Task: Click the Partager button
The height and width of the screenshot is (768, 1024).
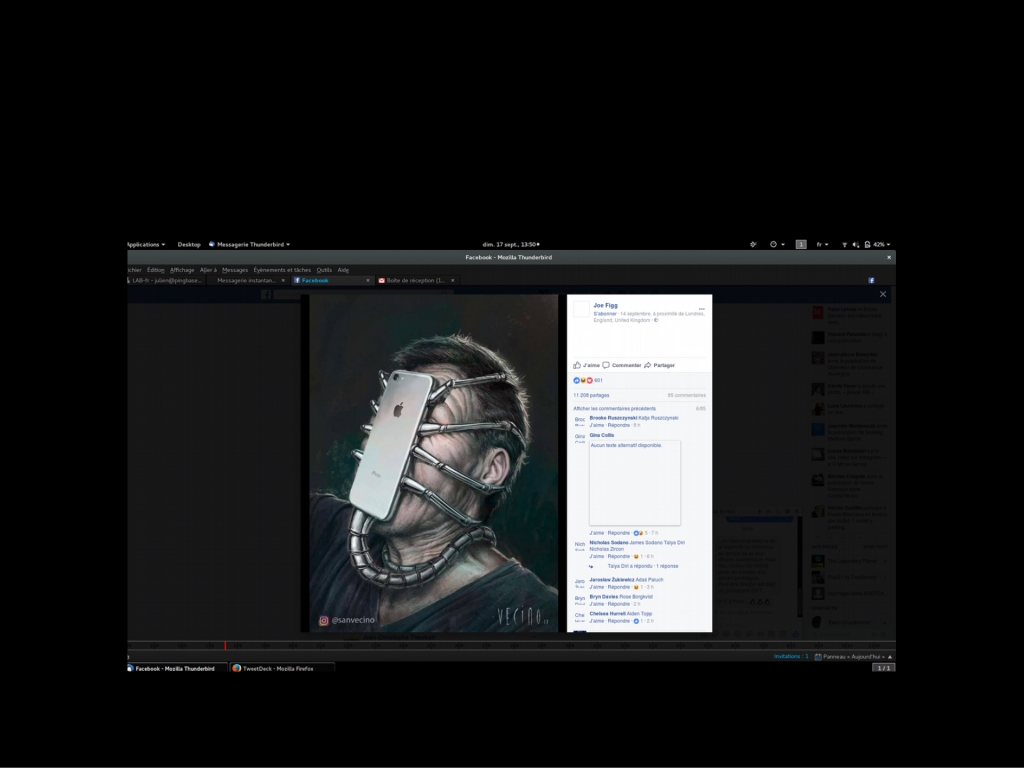Action: (x=660, y=365)
